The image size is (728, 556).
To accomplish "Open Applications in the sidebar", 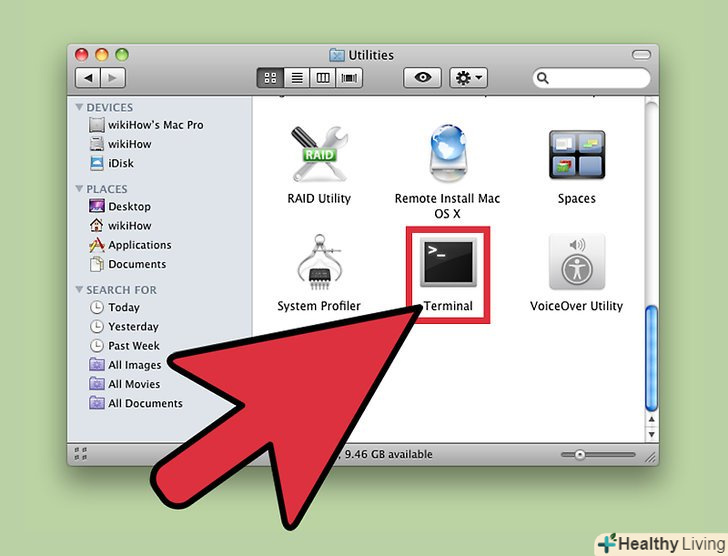I will pyautogui.click(x=130, y=245).
